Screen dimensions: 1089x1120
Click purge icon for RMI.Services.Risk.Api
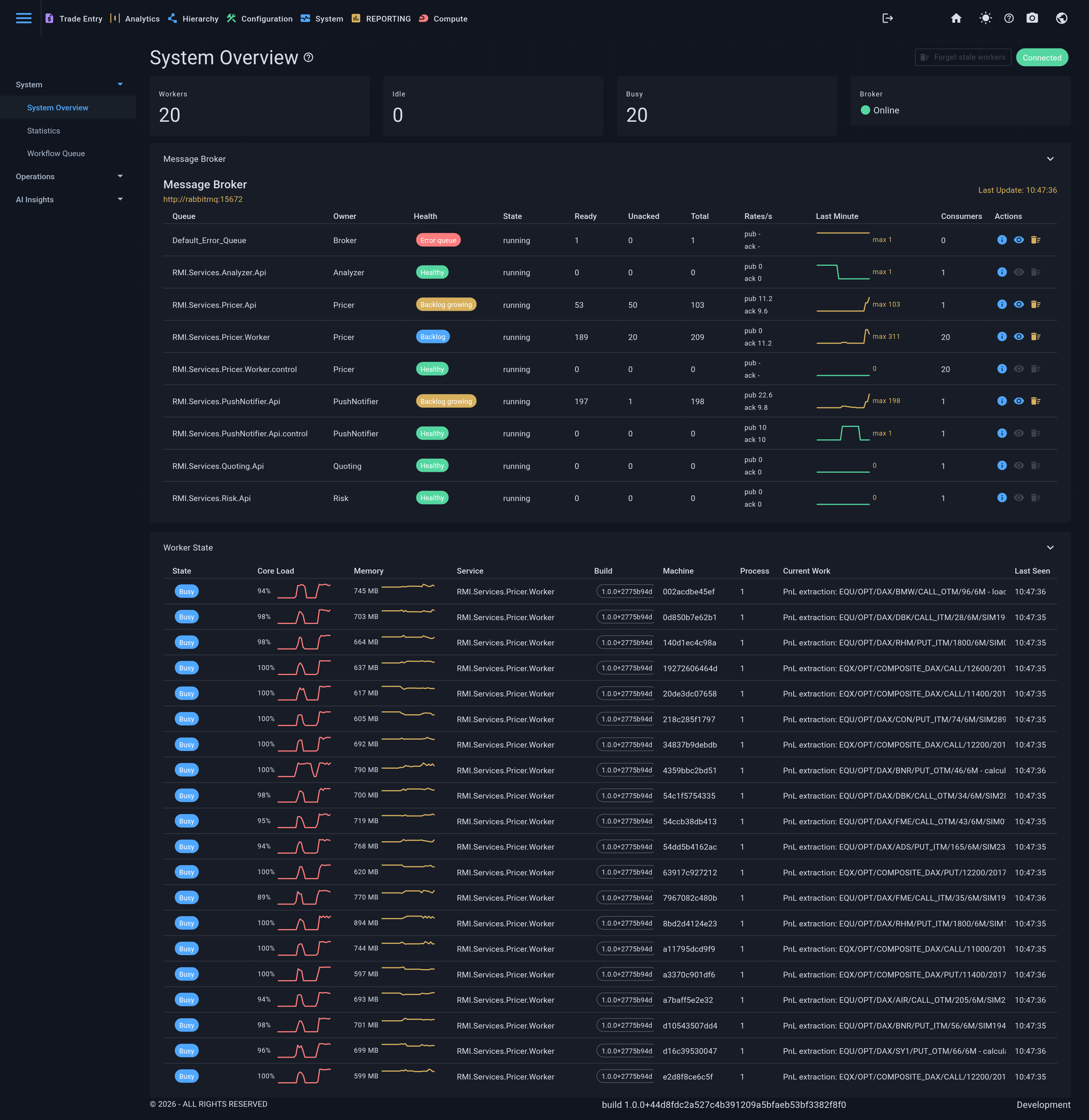click(x=1035, y=498)
